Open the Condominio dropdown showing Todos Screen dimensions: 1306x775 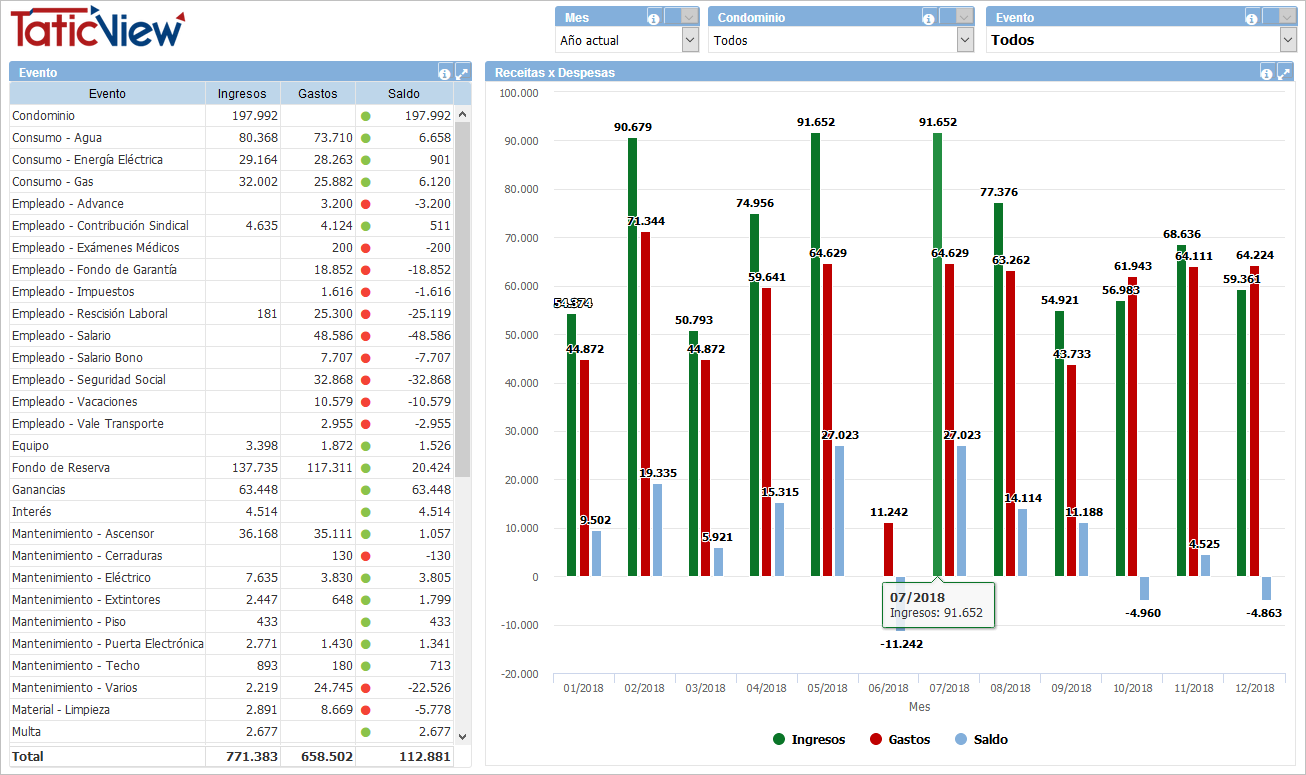[965, 40]
